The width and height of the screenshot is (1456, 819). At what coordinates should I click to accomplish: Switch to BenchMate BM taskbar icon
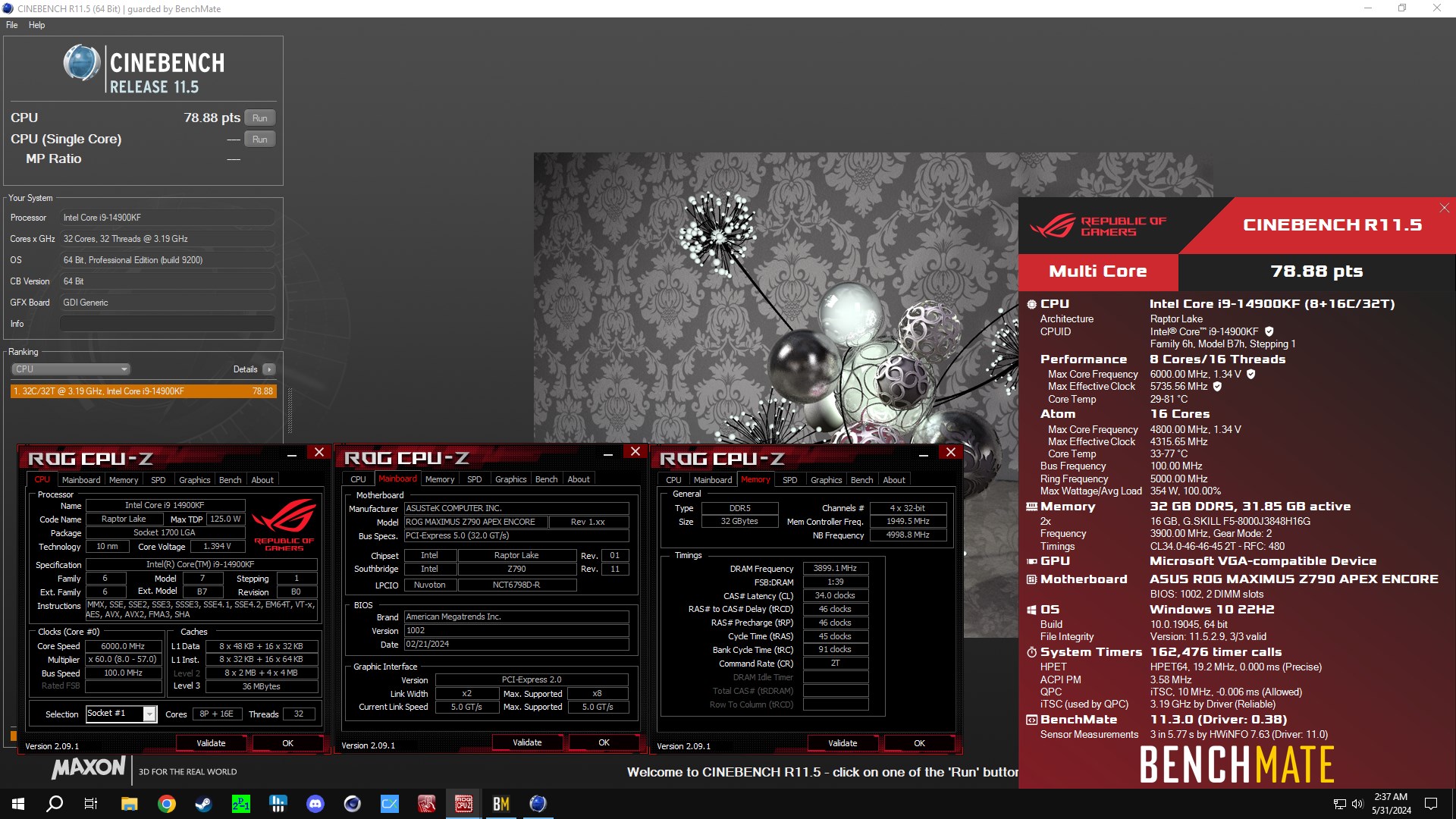[500, 804]
